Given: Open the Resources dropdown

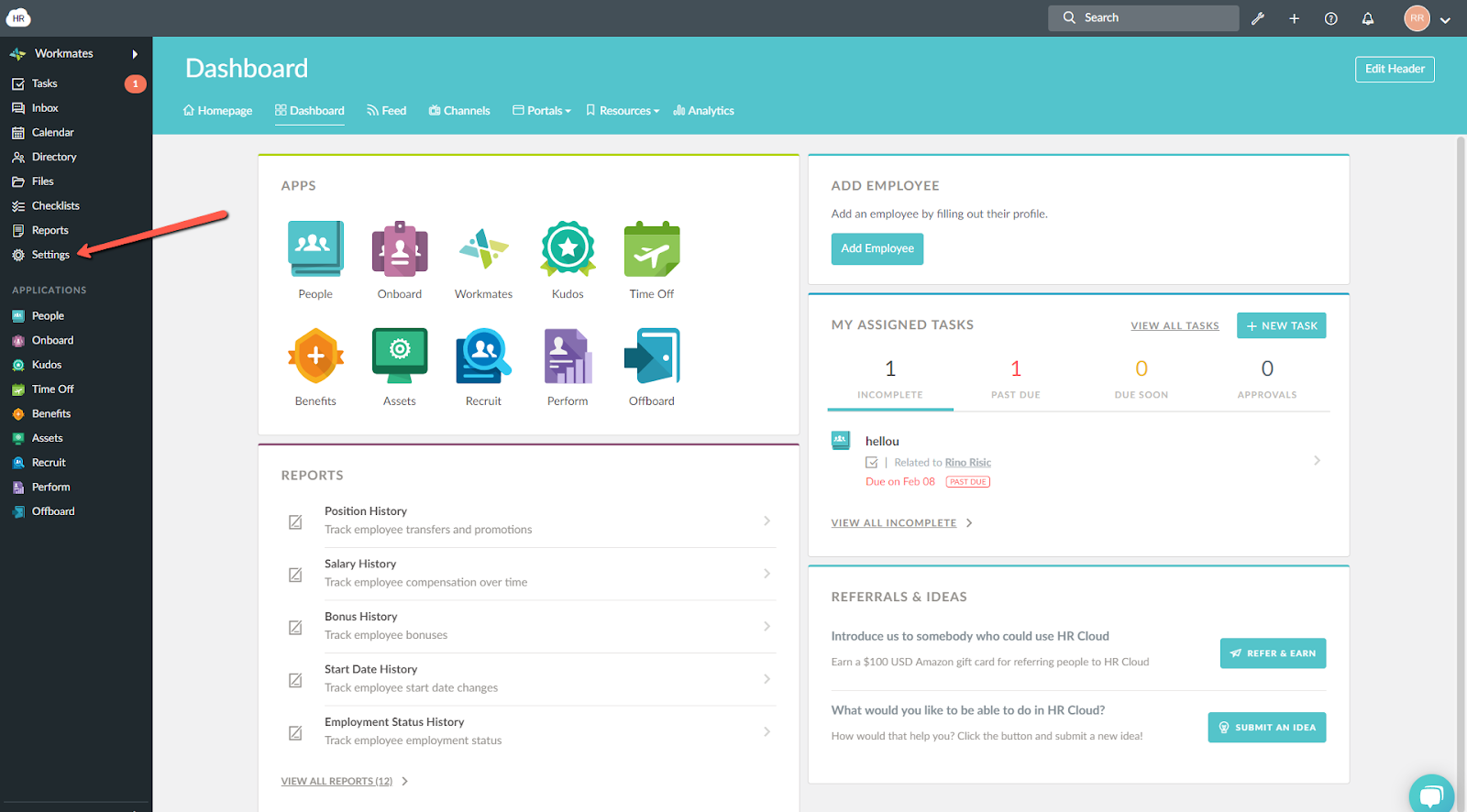Looking at the screenshot, I should point(623,111).
